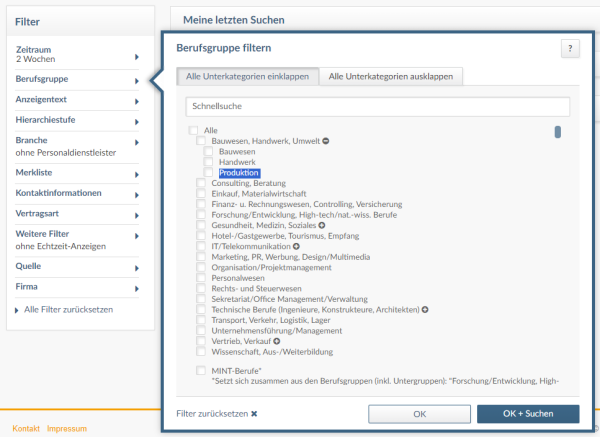Expand Gesundheit, Medizin, Soziales subcategories
Viewport: 600px width, 437px height.
[322, 225]
